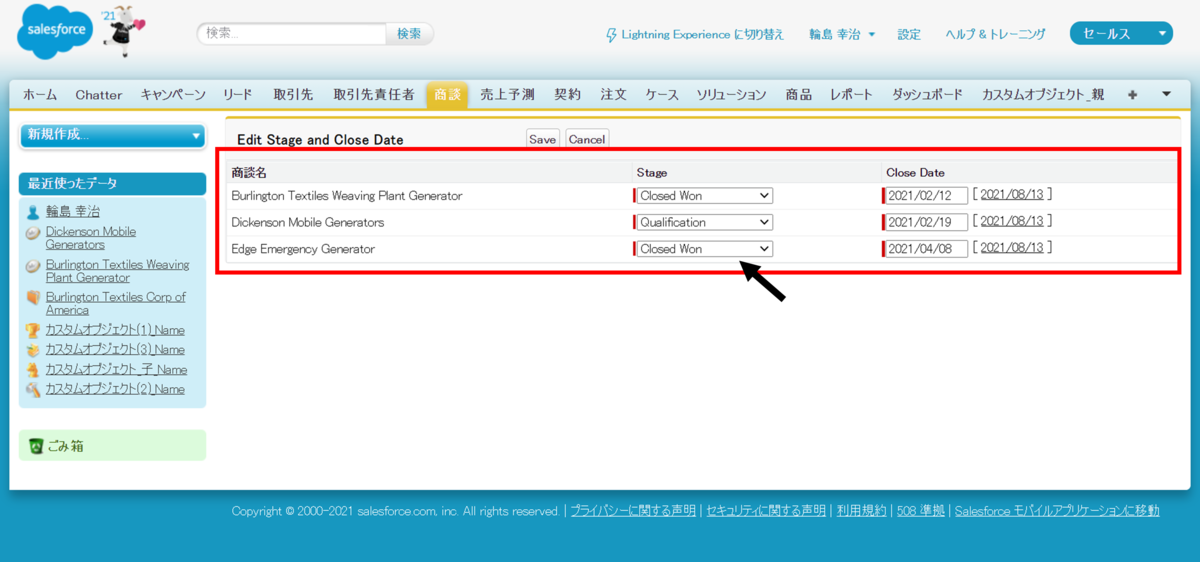The width and height of the screenshot is (1200, 562).
Task: Click the 2021/08/13 link in the Burlington Textiles Weaving row
Action: (1012, 194)
